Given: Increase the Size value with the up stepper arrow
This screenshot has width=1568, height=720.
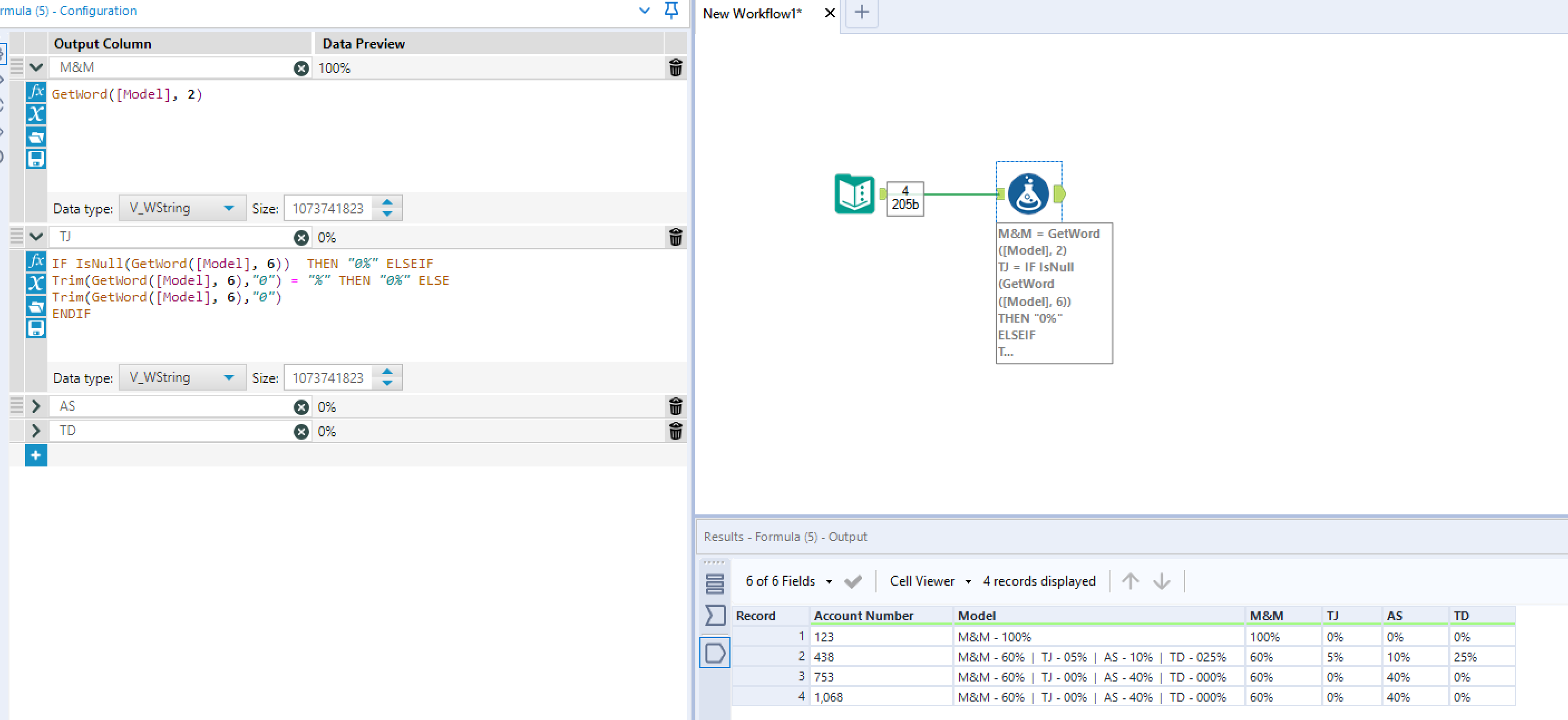Looking at the screenshot, I should click(x=387, y=203).
